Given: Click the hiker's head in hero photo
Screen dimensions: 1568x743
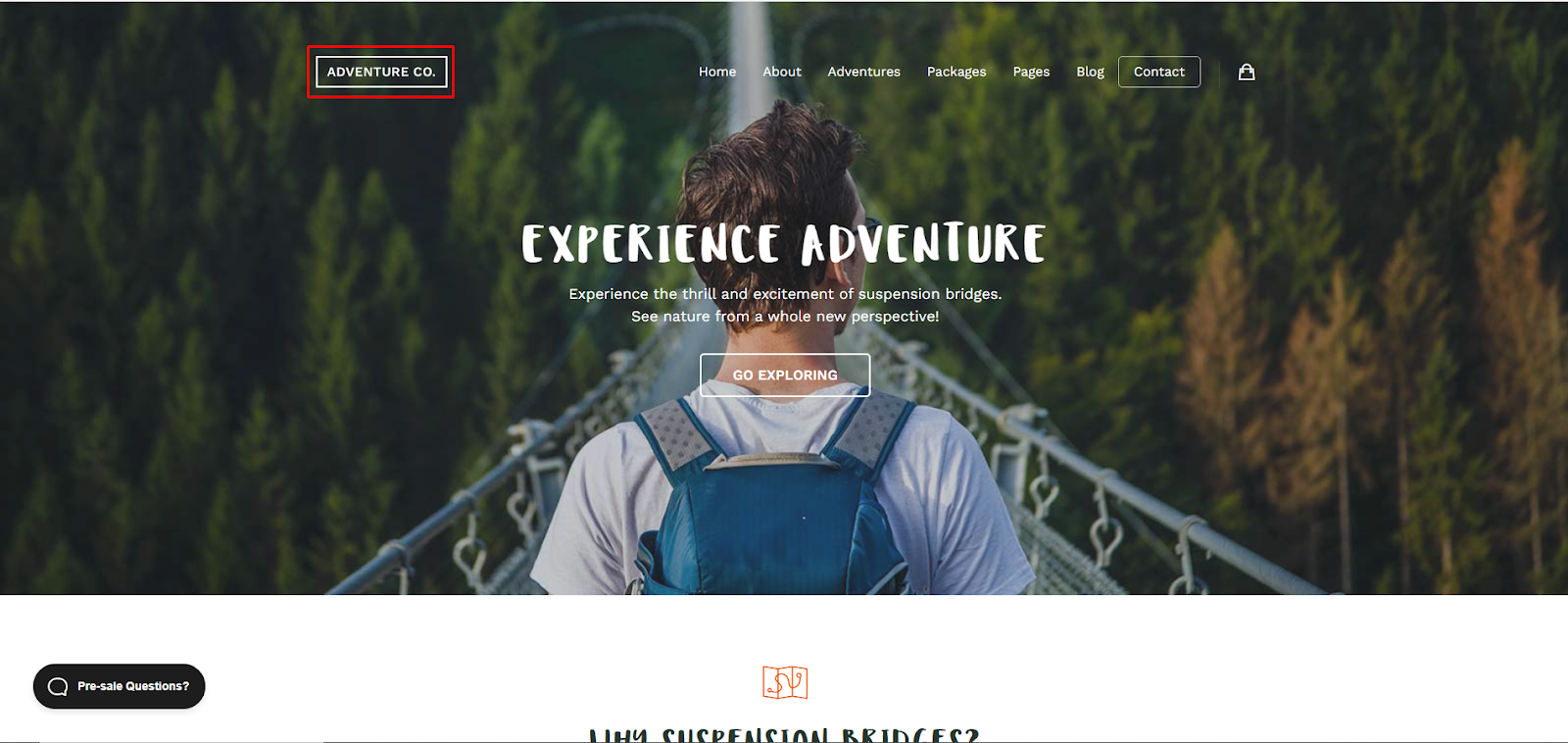Looking at the screenshot, I should point(774,167).
